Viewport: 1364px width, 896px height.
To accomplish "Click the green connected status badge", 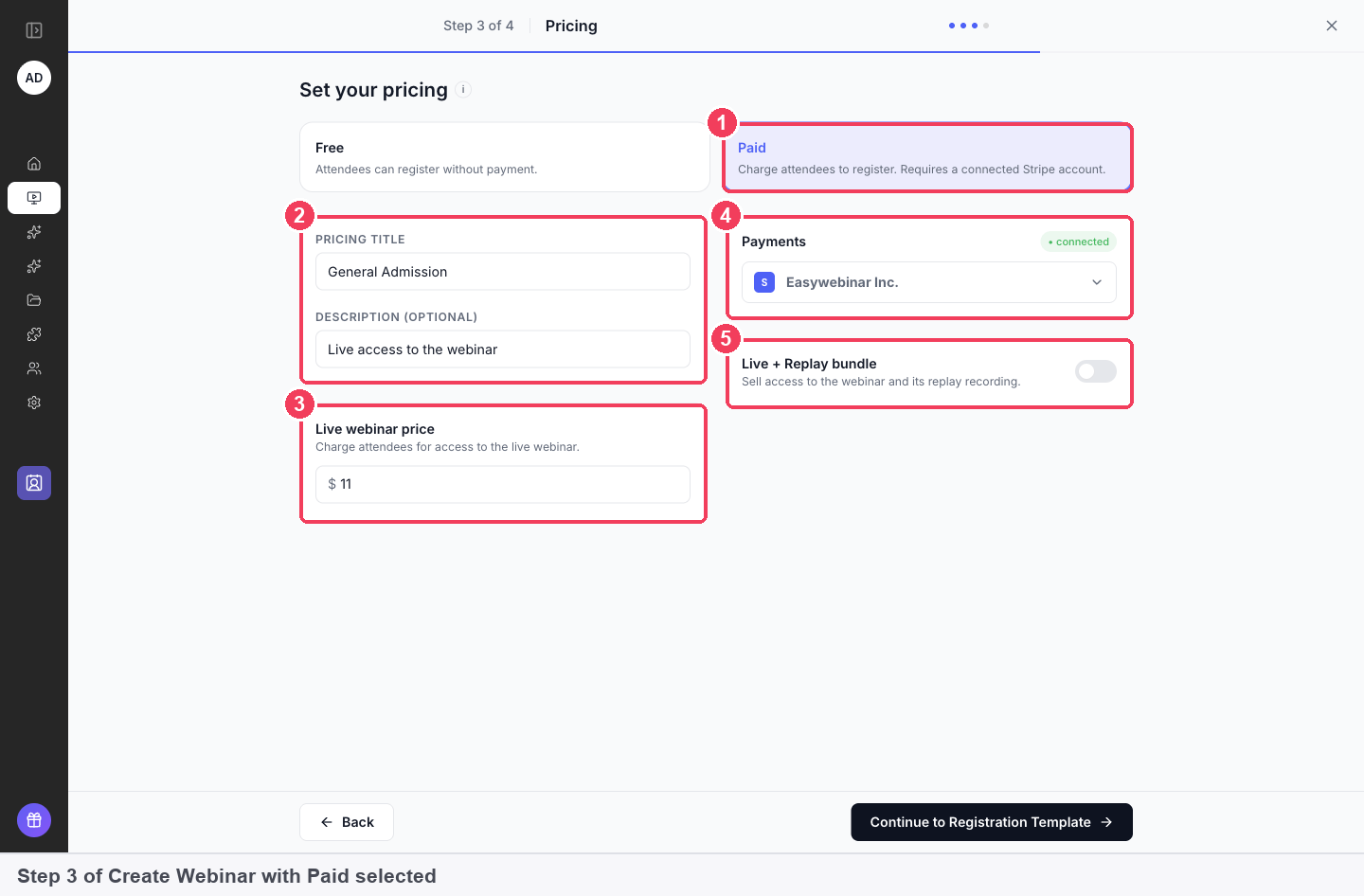I will tap(1079, 242).
